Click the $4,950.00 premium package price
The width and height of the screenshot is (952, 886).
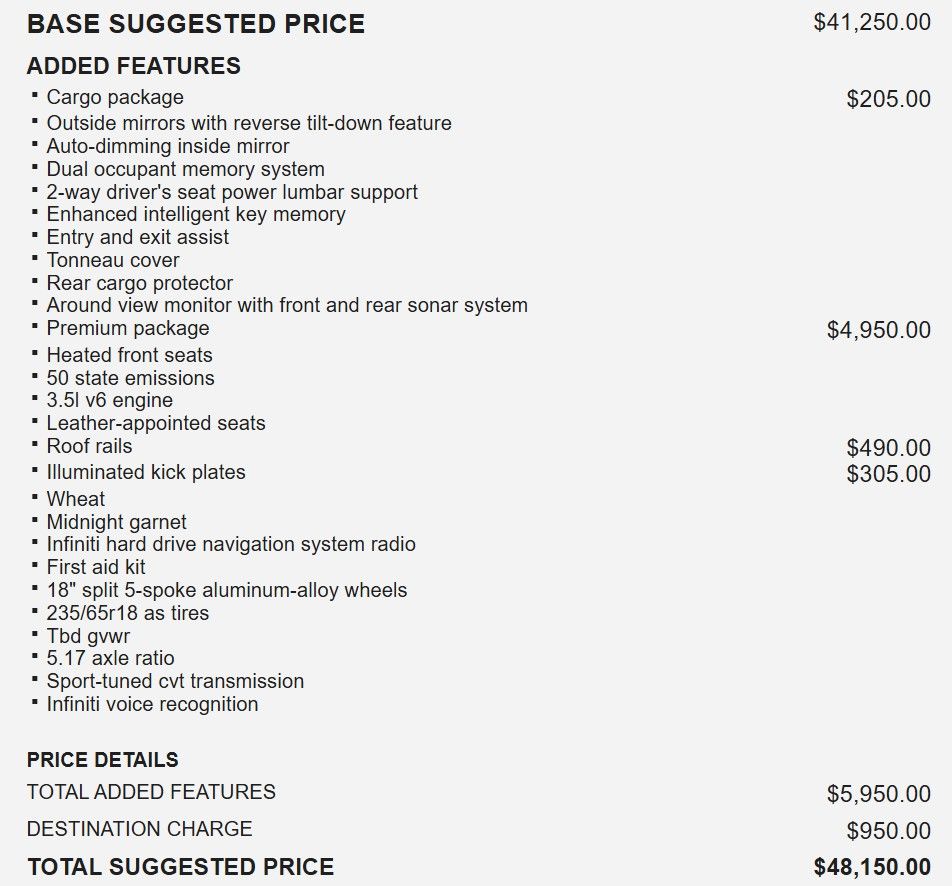[x=878, y=330]
